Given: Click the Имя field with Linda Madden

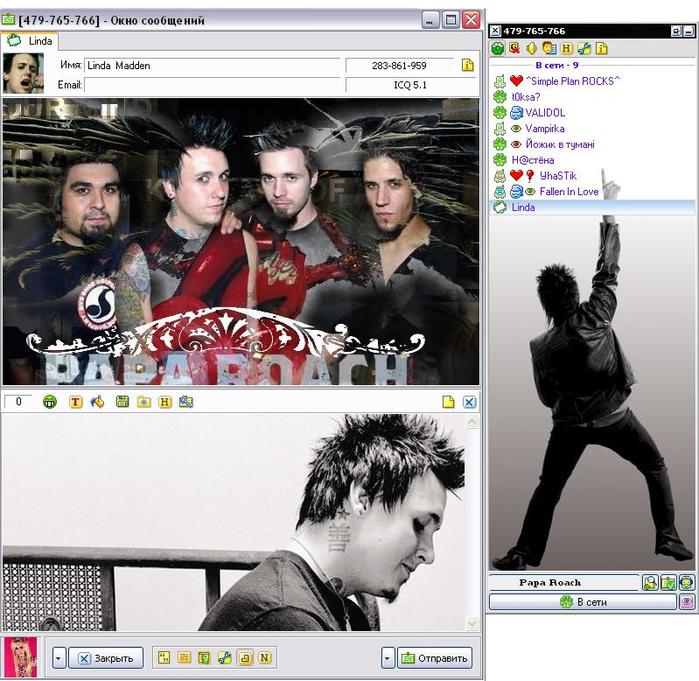Looking at the screenshot, I should (212, 66).
